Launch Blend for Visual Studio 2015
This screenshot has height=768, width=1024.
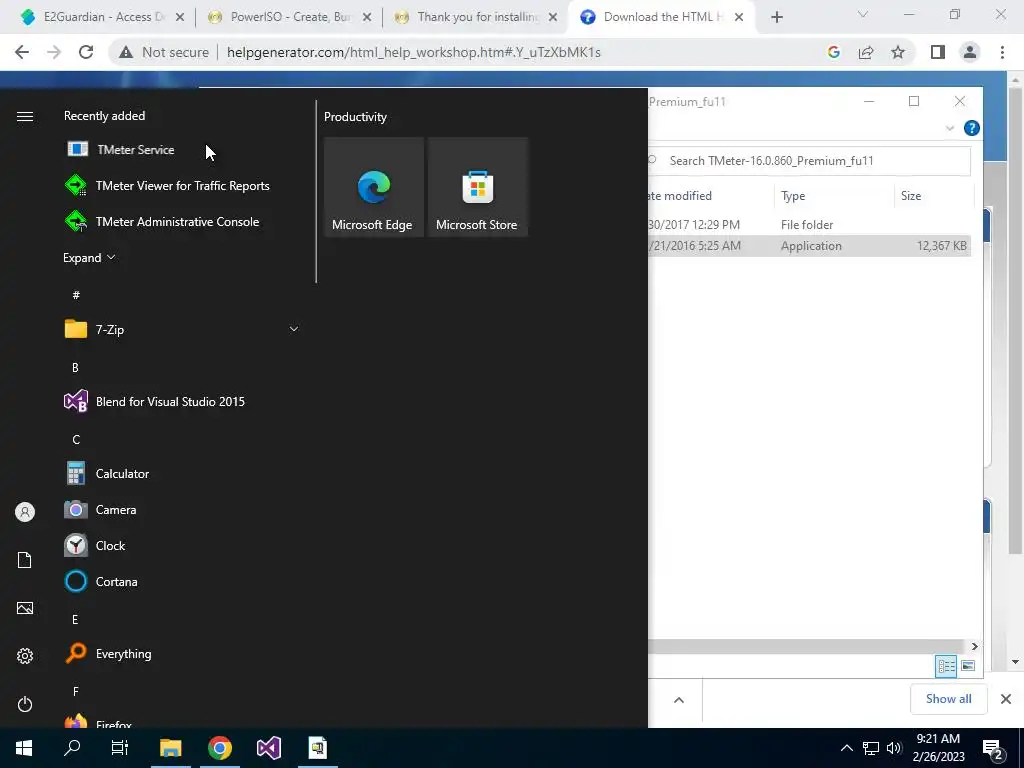(170, 402)
